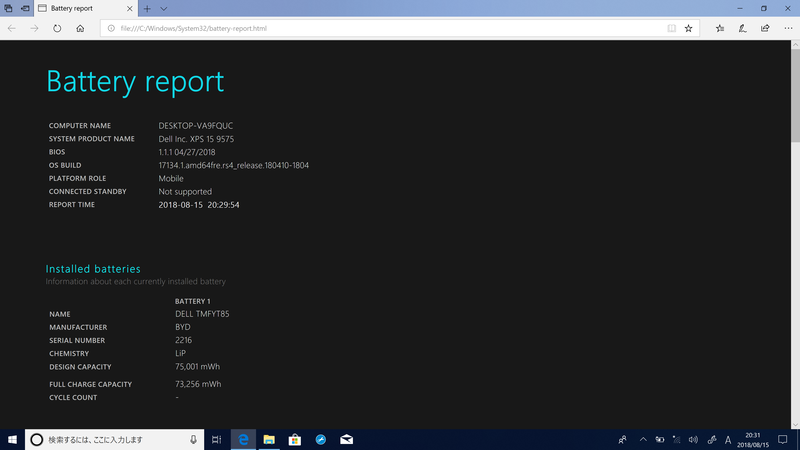Select product name Dell Inc. XPS 15 9575
This screenshot has height=450, width=800.
pyautogui.click(x=196, y=139)
